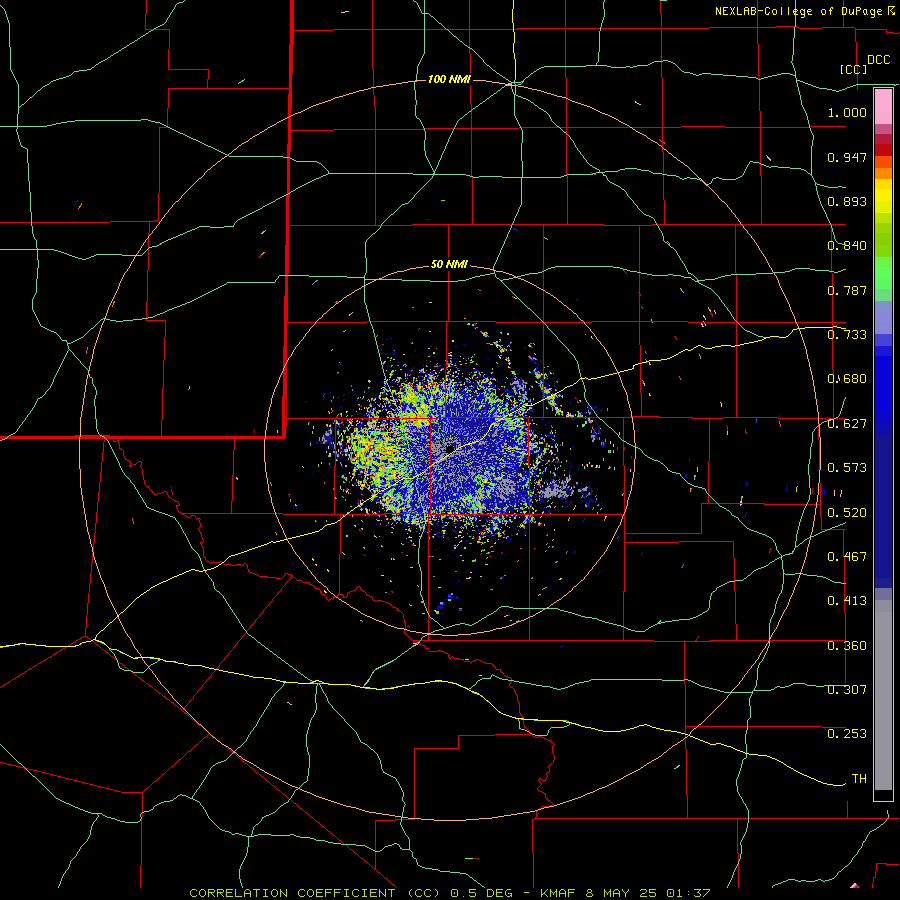
Task: Click the 0.520 scale value
Action: click(847, 513)
